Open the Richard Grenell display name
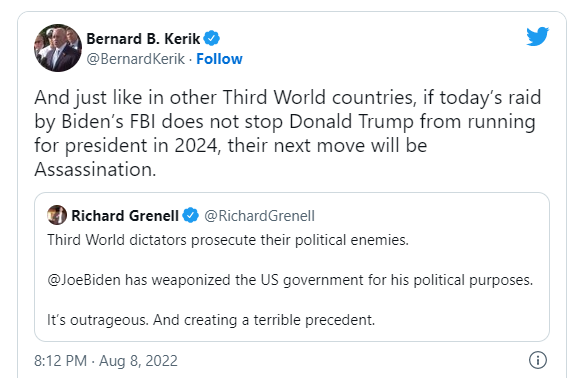This screenshot has width=578, height=378. 125,216
